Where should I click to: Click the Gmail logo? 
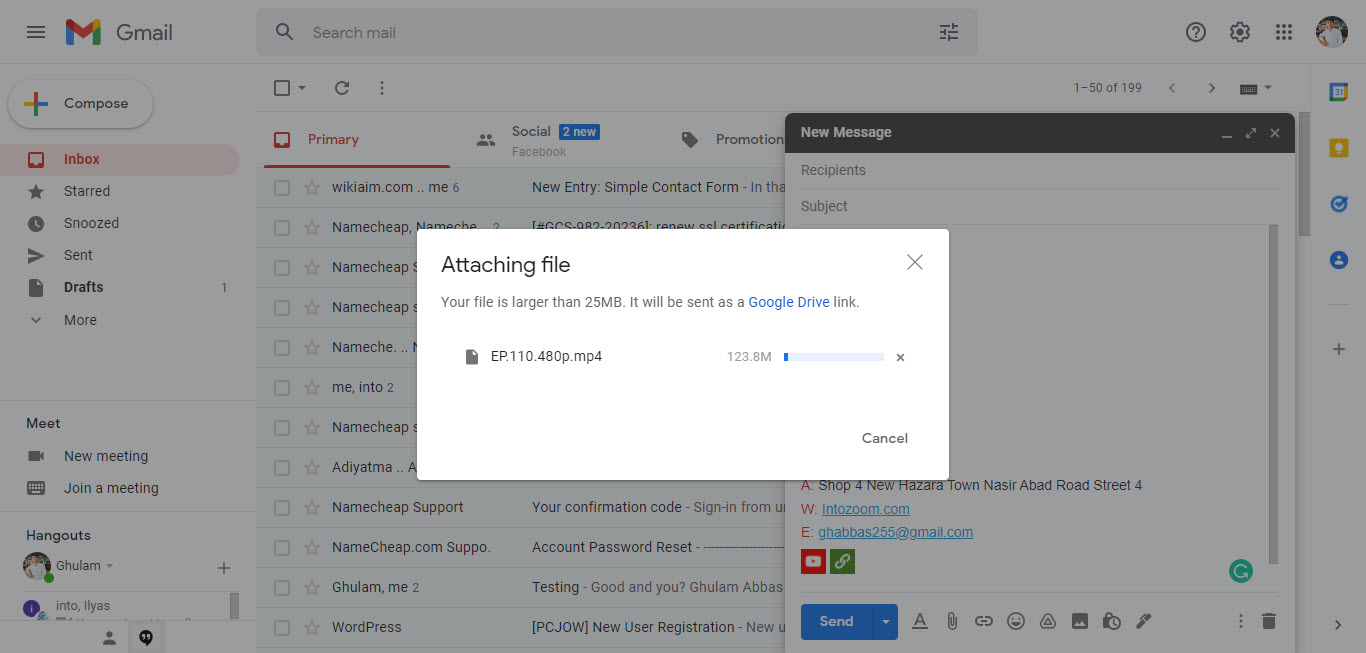119,32
